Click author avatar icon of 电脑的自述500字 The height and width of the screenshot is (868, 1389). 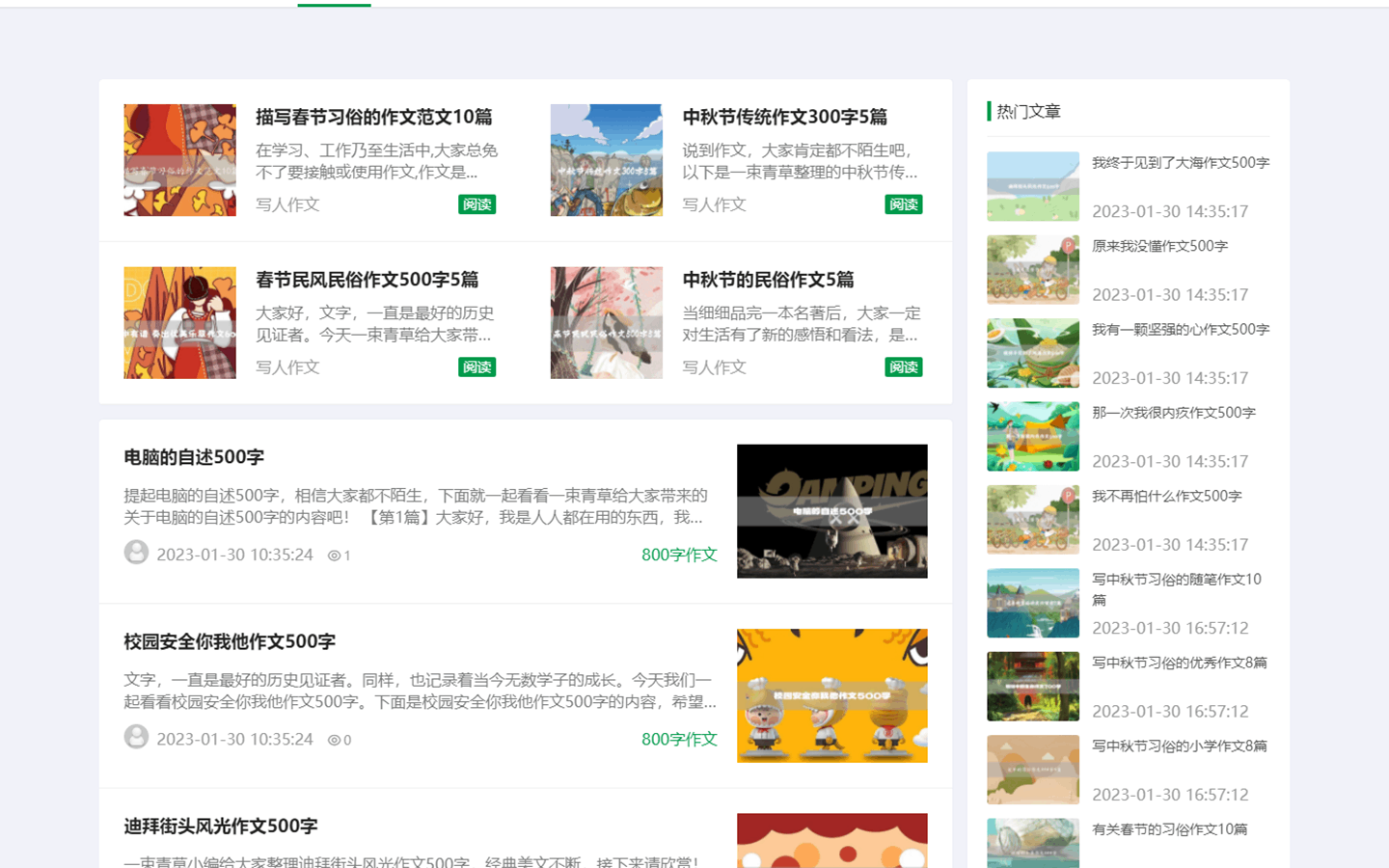pyautogui.click(x=136, y=552)
